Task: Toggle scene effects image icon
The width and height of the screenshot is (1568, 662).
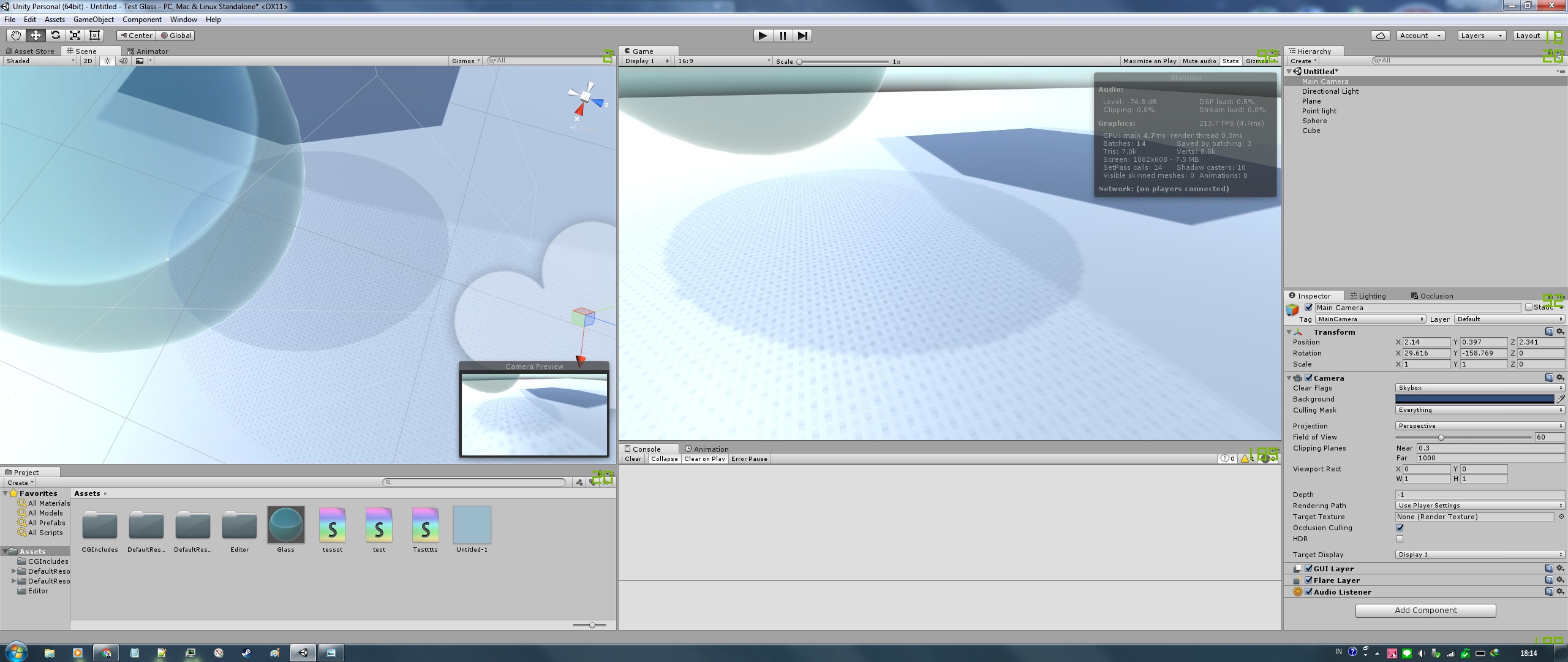Action: (x=140, y=61)
